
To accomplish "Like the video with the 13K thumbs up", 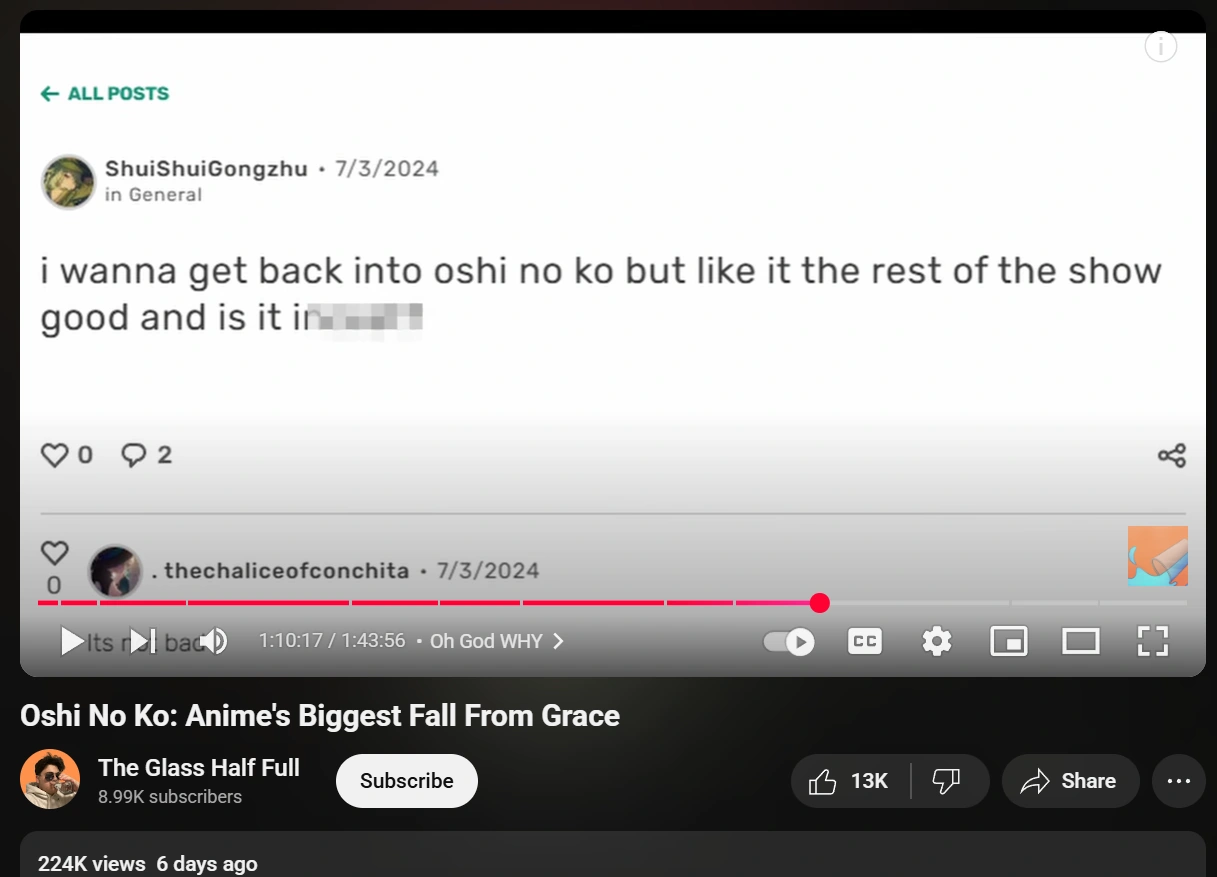I will coord(847,781).
